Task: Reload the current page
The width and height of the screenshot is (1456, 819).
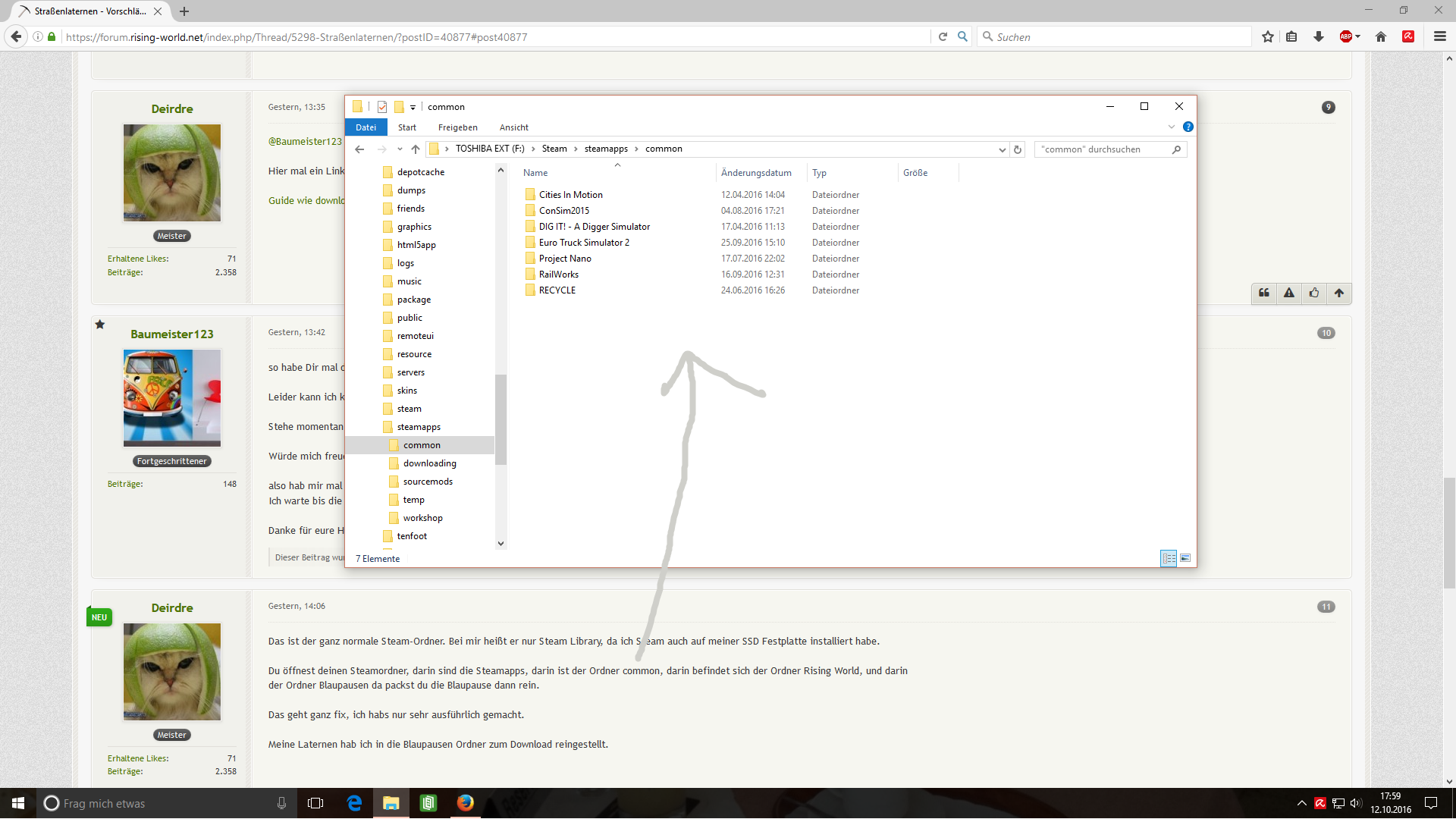Action: coord(943,36)
